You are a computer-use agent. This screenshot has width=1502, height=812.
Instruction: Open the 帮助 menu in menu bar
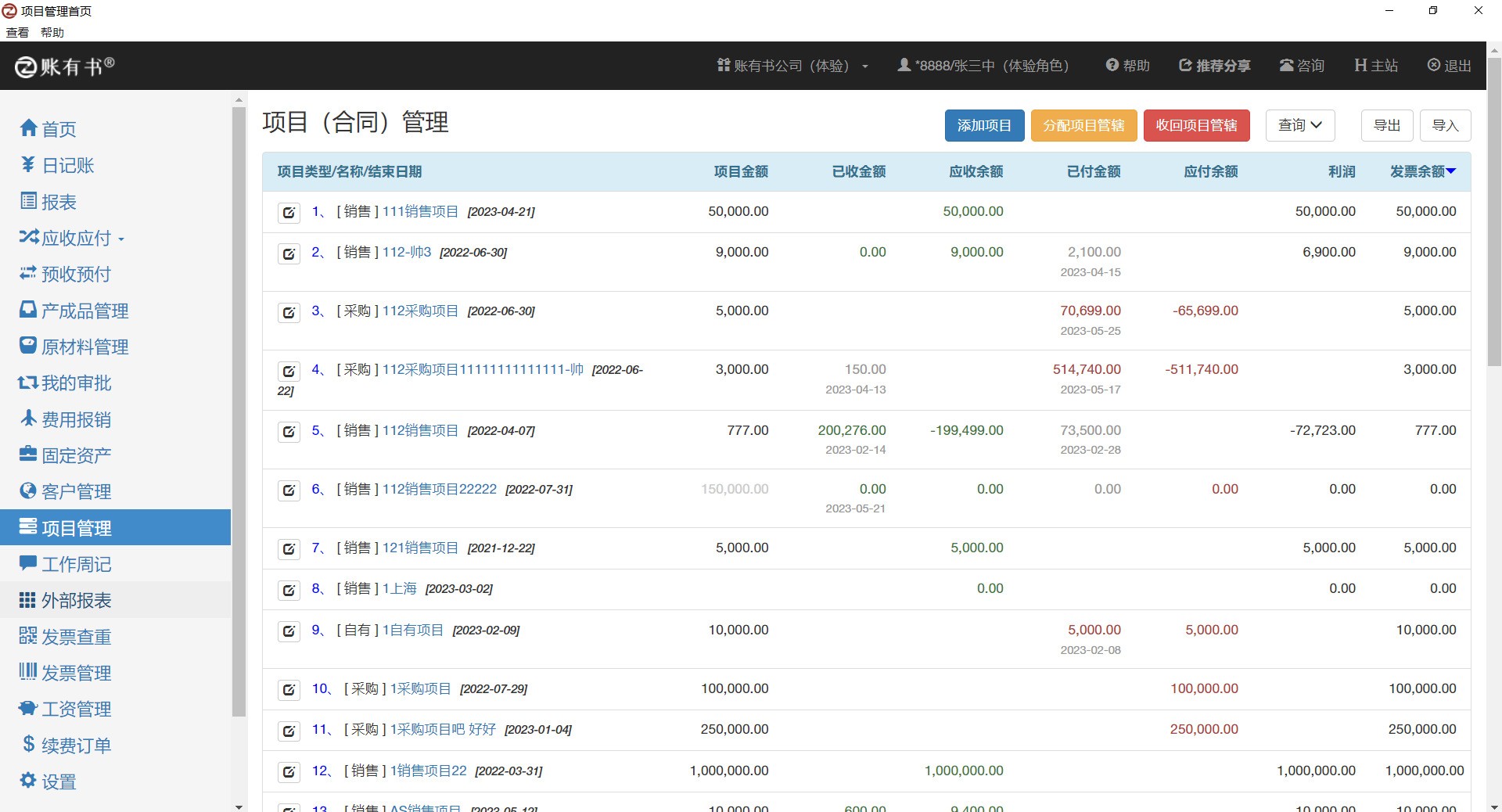click(x=52, y=32)
